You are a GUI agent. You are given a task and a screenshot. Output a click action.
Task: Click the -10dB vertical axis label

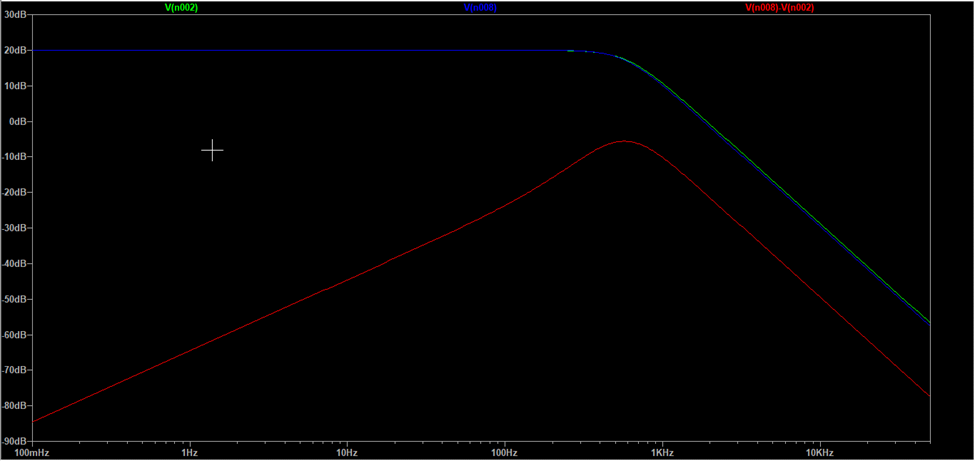[x=14, y=157]
